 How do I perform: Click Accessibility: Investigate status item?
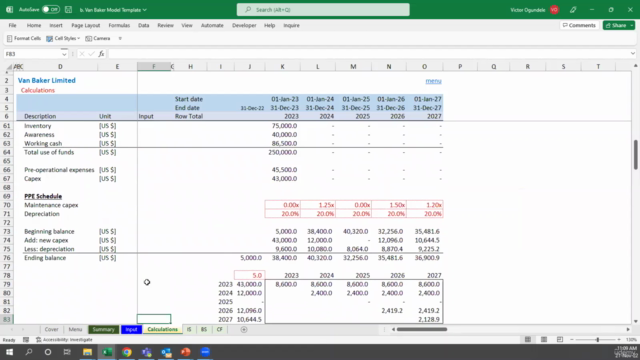point(64,340)
